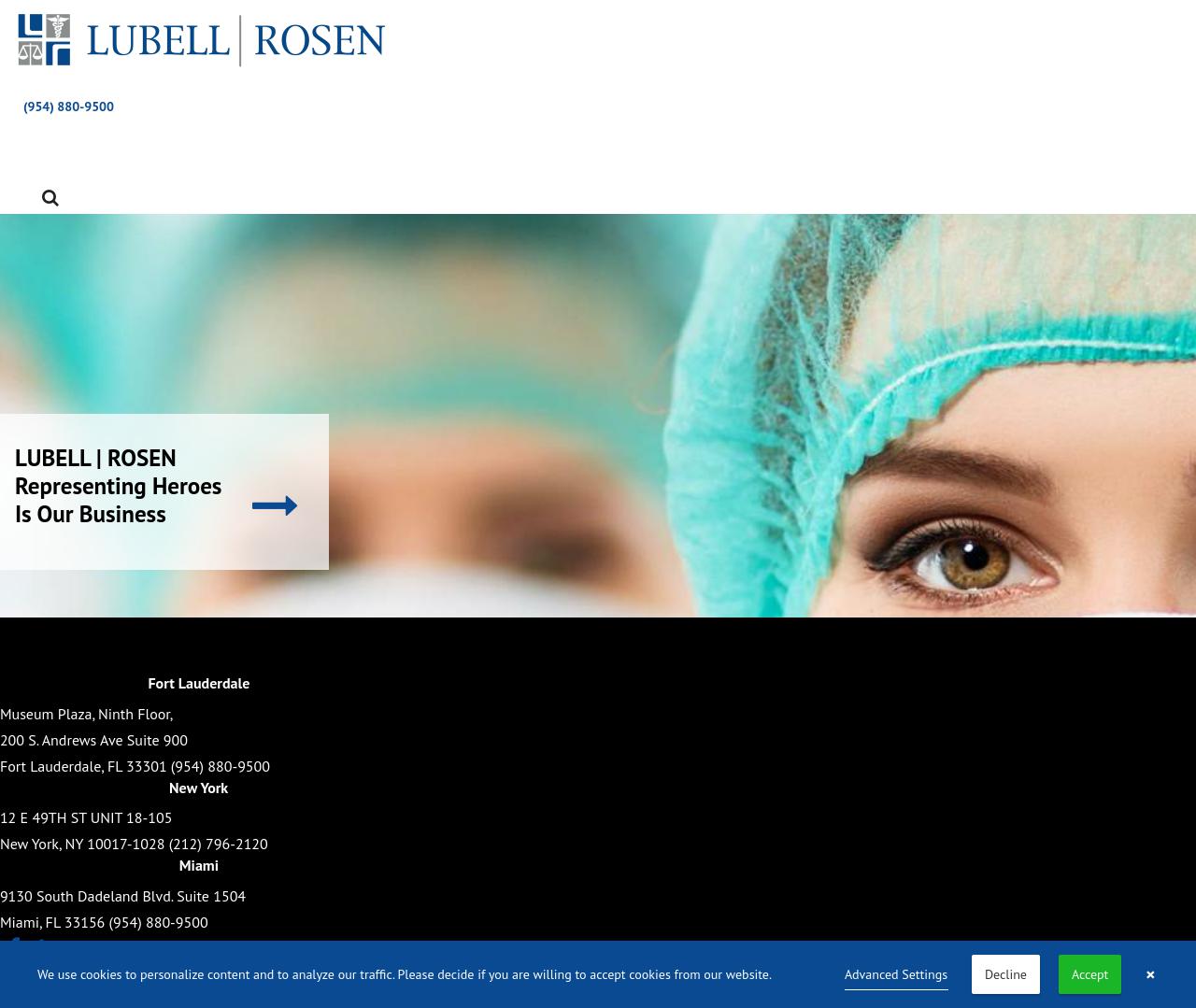
Task: Click the Representing Heroes headline text
Action: click(x=118, y=486)
